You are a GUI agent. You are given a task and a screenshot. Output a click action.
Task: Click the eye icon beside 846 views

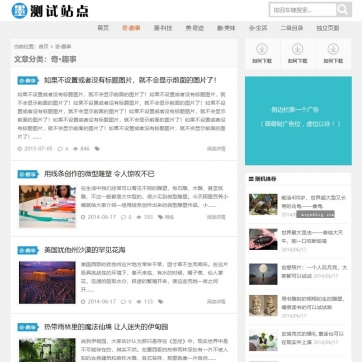75,149
